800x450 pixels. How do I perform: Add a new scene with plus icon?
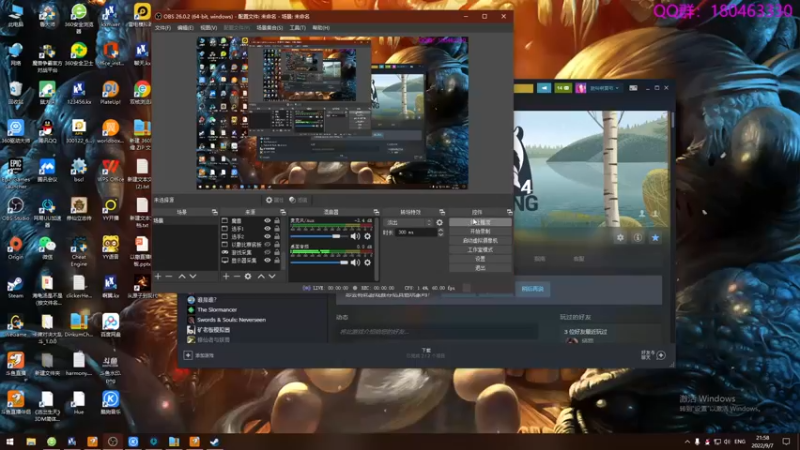158,276
